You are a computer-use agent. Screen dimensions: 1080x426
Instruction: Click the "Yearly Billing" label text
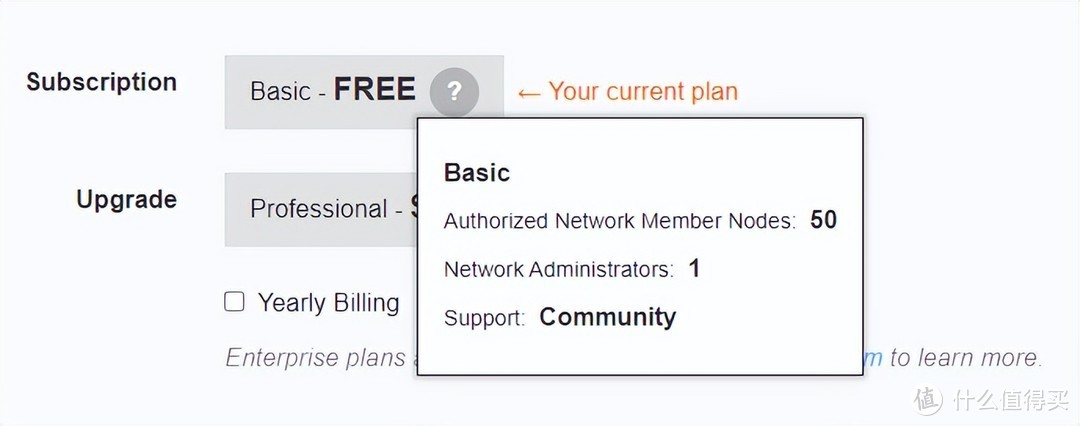tap(328, 303)
